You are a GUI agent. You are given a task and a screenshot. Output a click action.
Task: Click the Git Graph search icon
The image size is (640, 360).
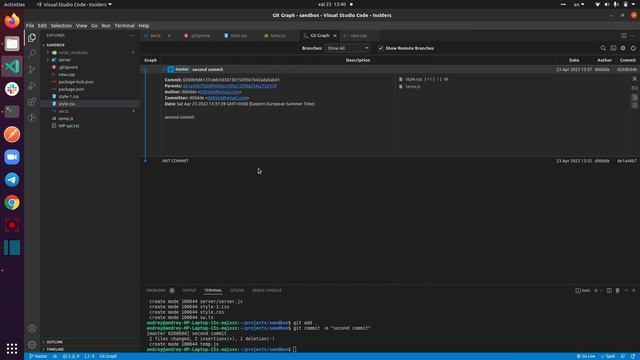pyautogui.click(x=603, y=48)
